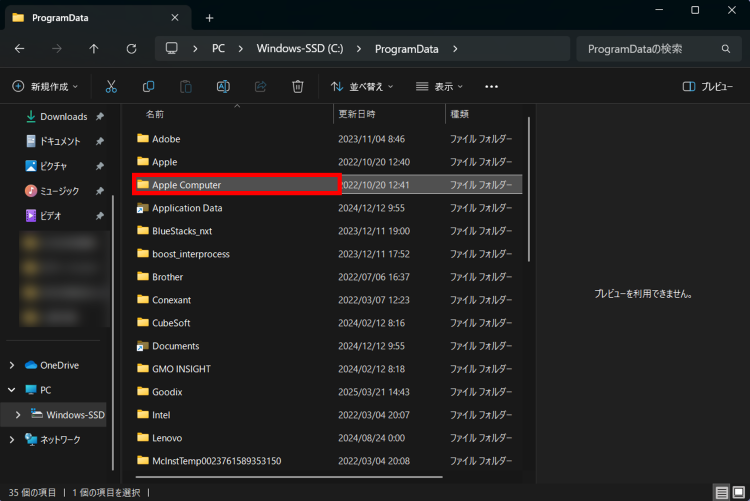Add a new Explorer tab
The height and width of the screenshot is (501, 750).
tap(210, 18)
